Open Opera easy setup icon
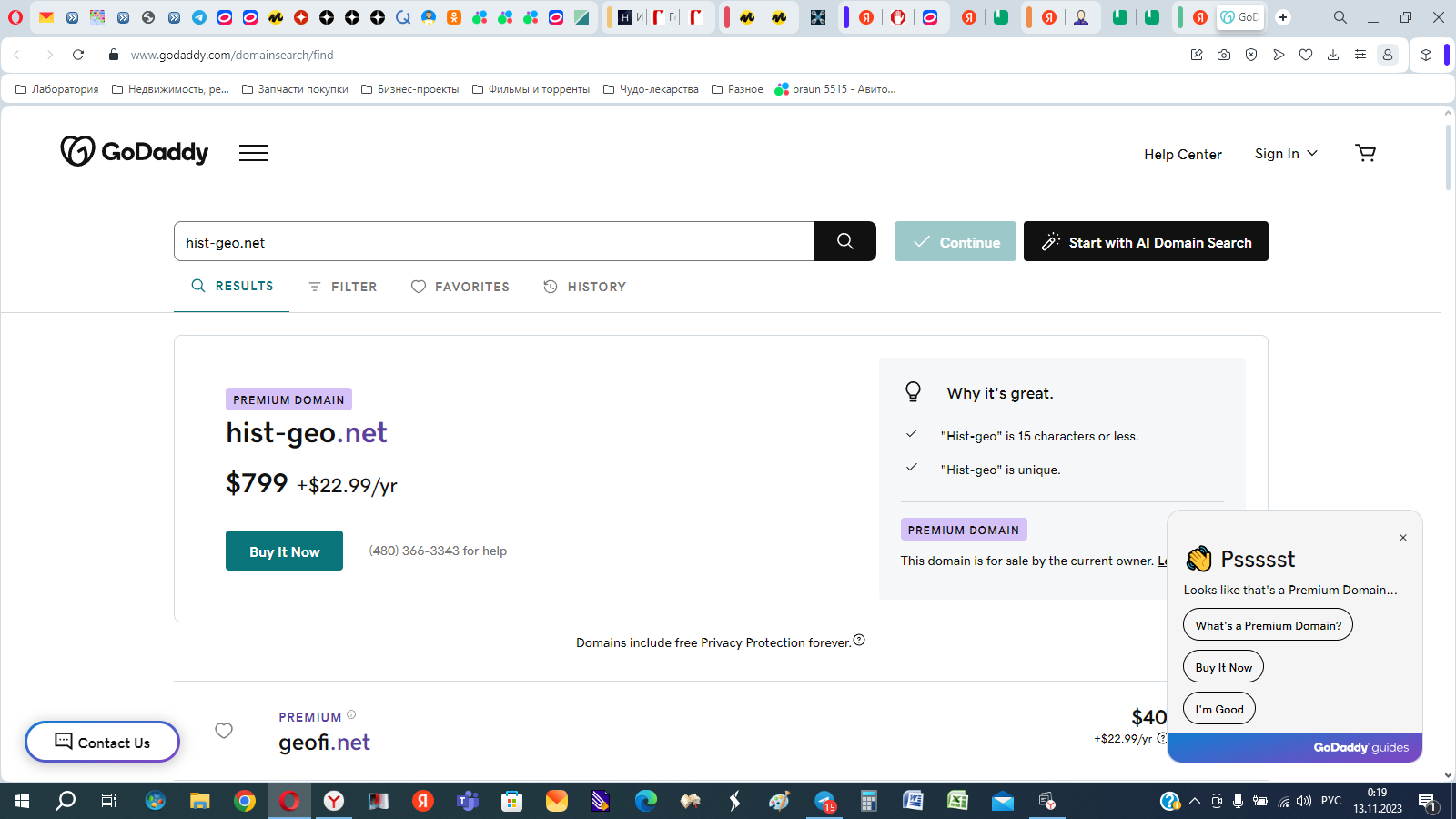The image size is (1456, 819). pos(1360,55)
